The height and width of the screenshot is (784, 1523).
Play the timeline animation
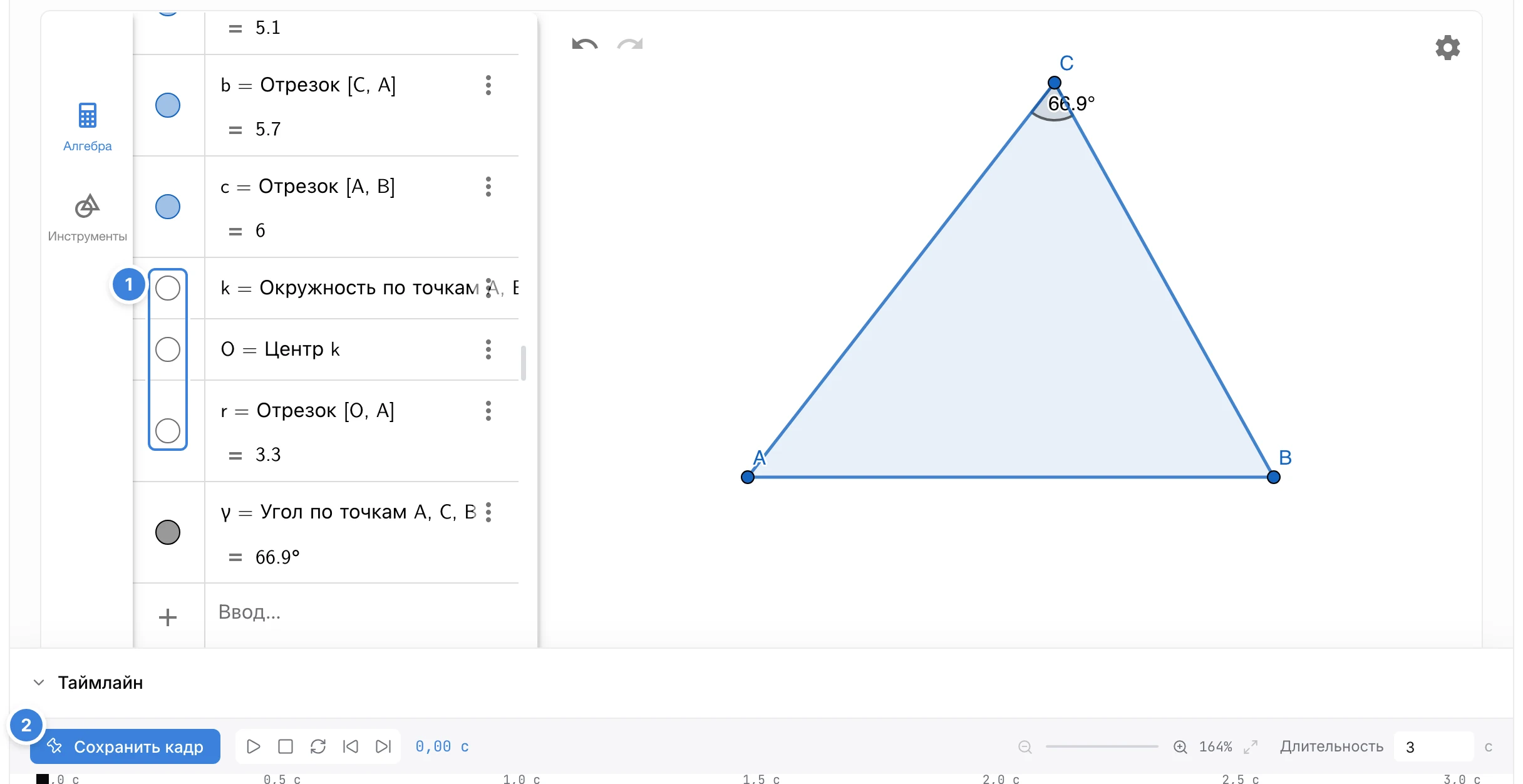pyautogui.click(x=254, y=746)
